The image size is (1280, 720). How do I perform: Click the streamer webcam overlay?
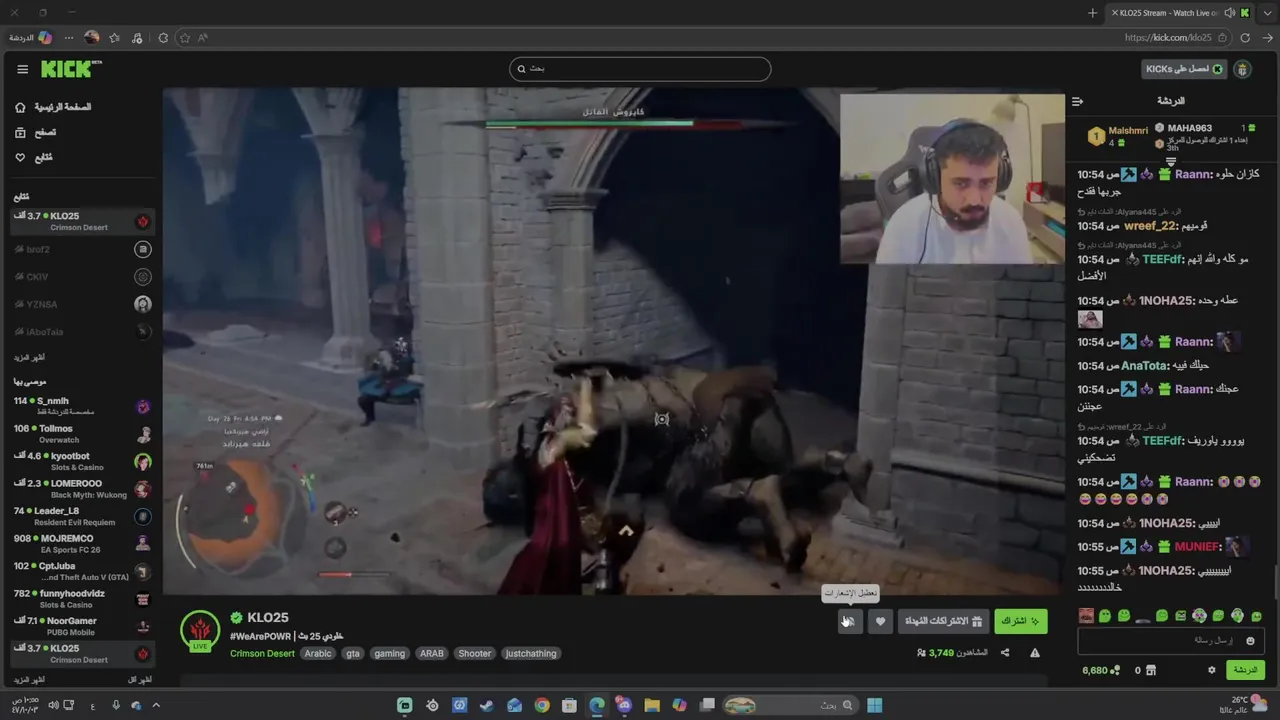952,179
